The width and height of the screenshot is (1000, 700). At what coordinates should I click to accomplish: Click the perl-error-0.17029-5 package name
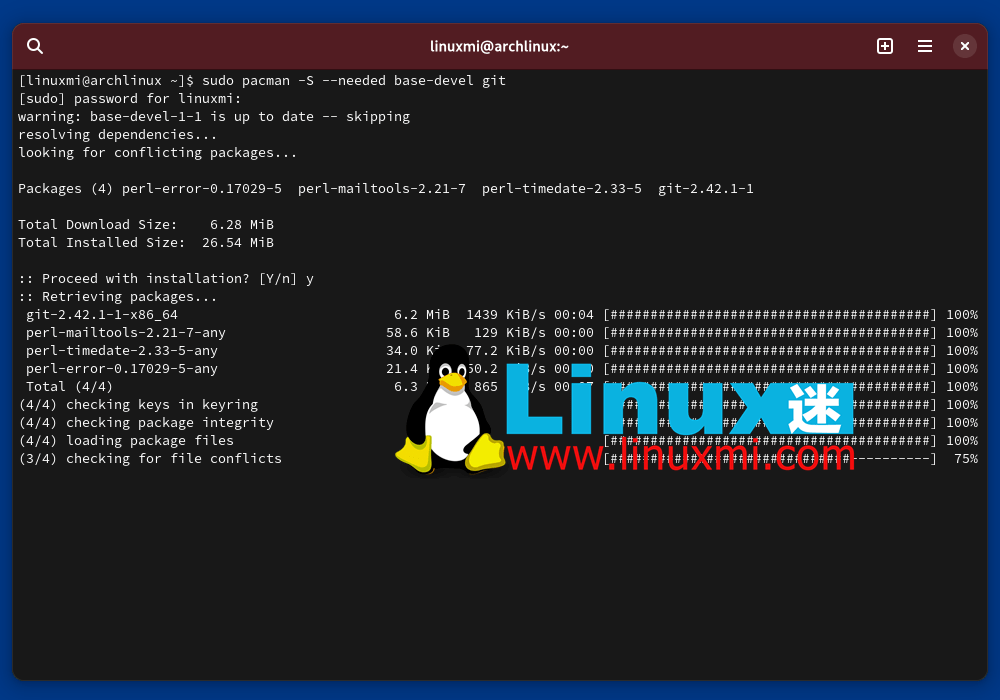pos(202,189)
